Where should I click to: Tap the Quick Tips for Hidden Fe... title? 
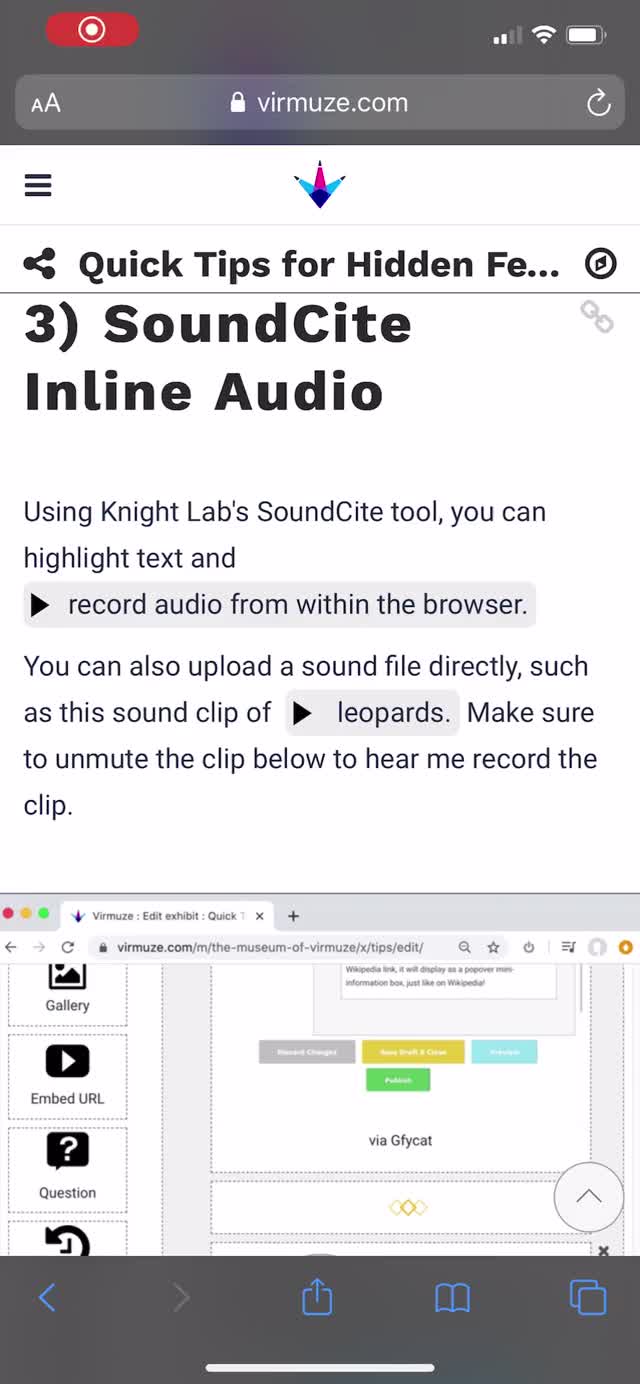(x=319, y=264)
